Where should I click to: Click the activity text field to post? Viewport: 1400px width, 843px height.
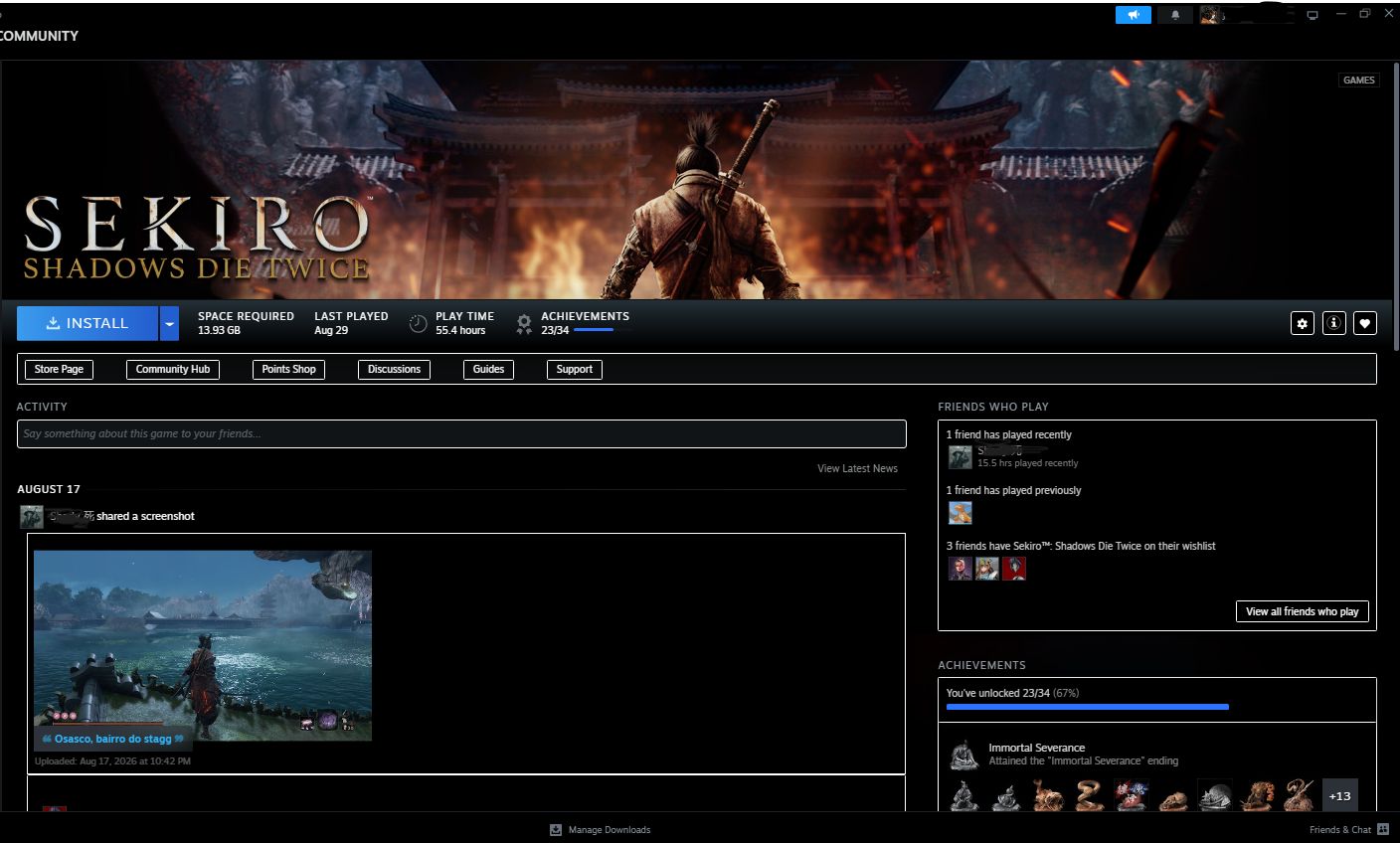pyautogui.click(x=461, y=433)
